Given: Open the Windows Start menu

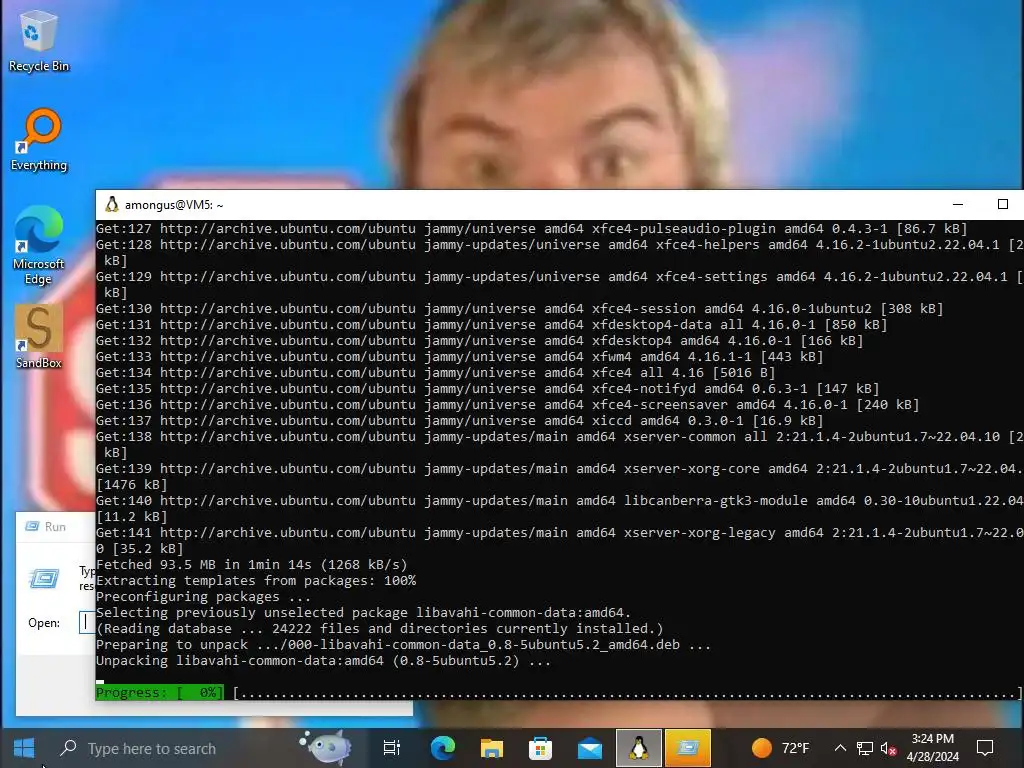Looking at the screenshot, I should (24, 748).
